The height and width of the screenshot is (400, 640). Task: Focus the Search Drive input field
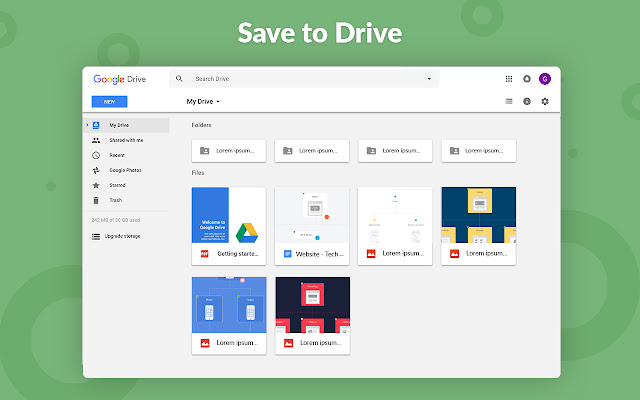tap(304, 79)
